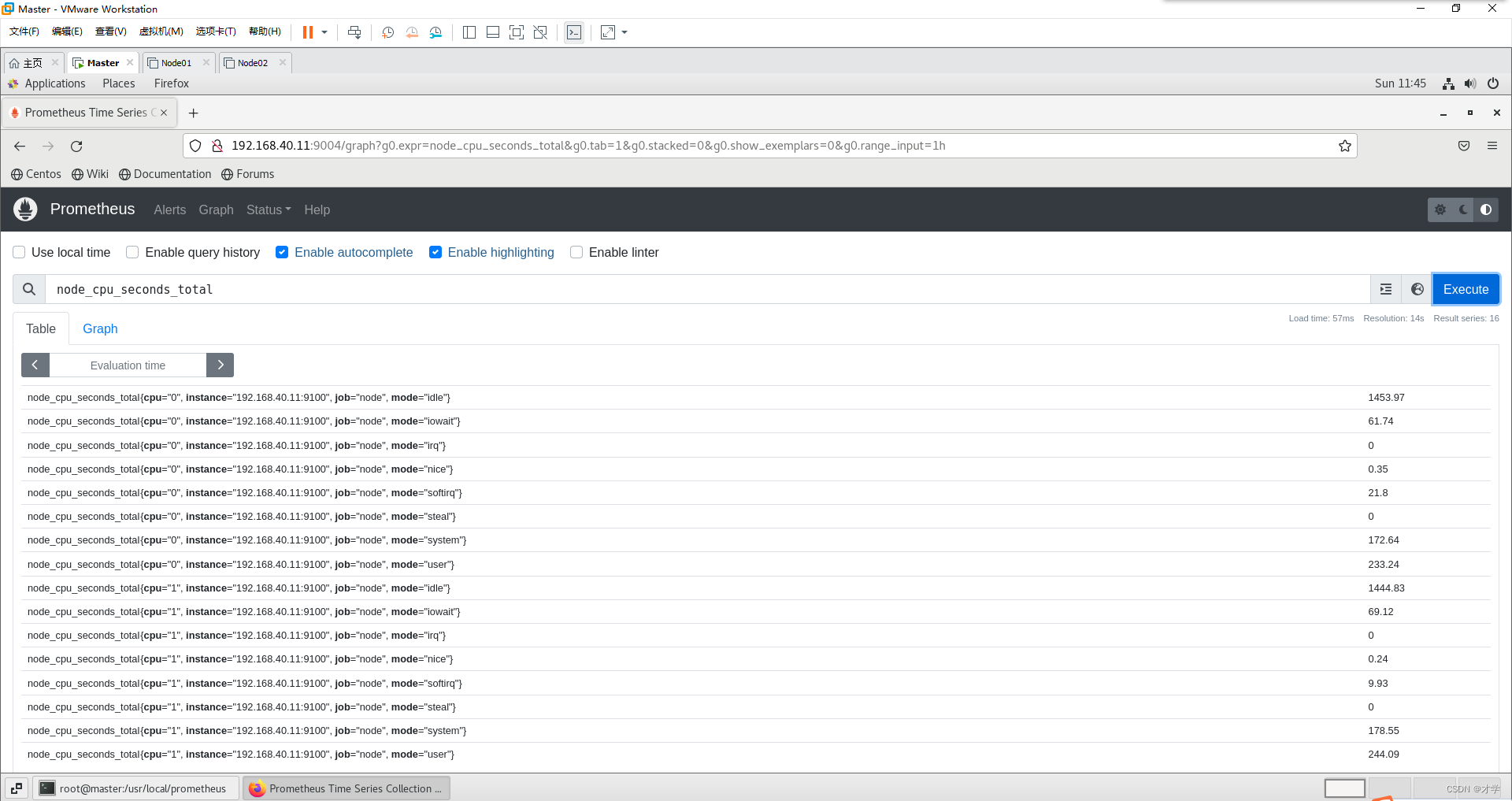Enable the Use local time checkbox
The height and width of the screenshot is (801, 1512).
19,252
